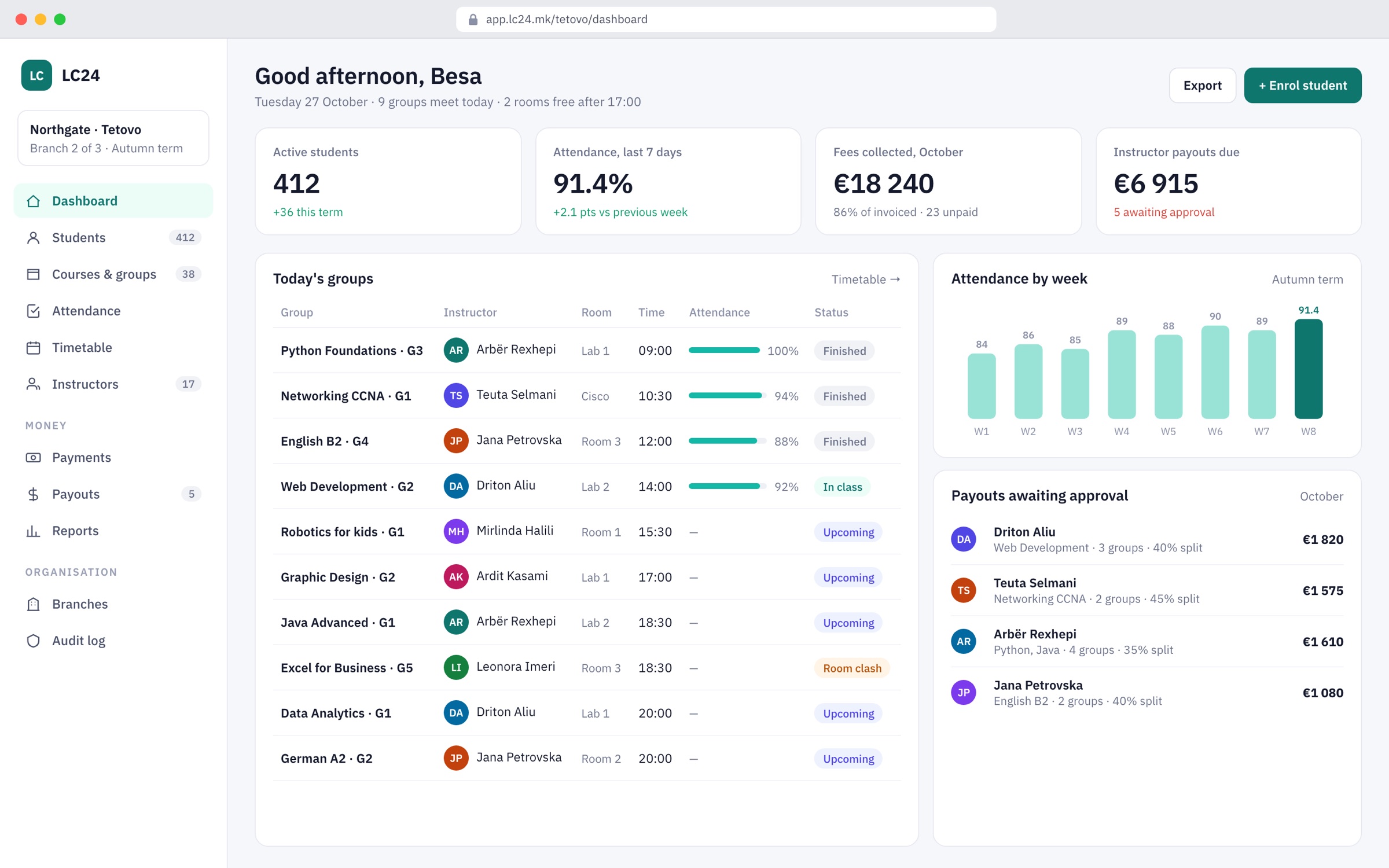This screenshot has width=1389, height=868.
Task: Click the Branches building icon
Action: click(34, 604)
